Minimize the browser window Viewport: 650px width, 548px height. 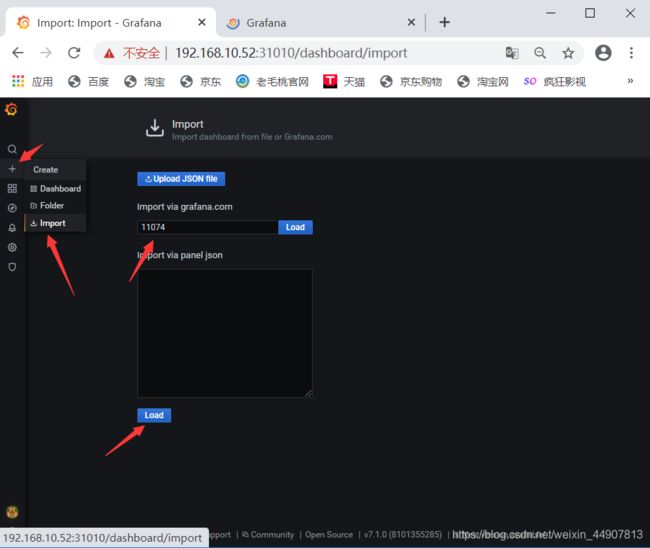(551, 13)
